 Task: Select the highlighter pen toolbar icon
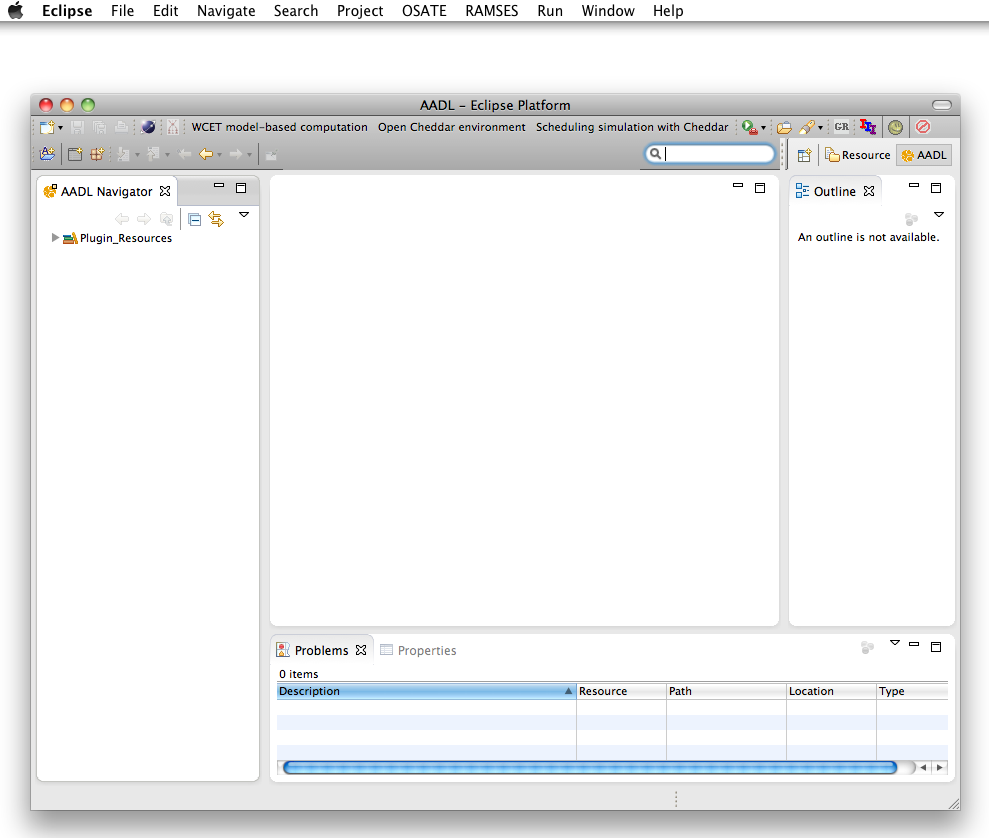807,127
